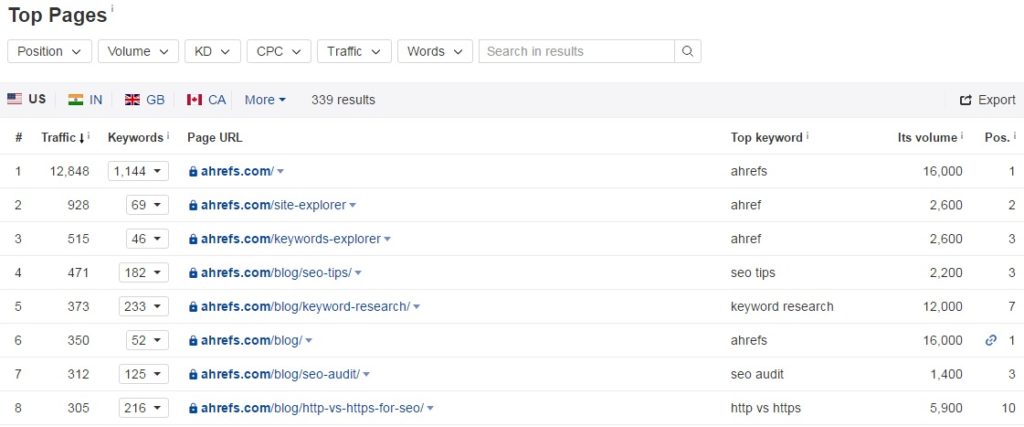Open the Traffic filter dropdown
1024x427 pixels.
click(x=354, y=52)
